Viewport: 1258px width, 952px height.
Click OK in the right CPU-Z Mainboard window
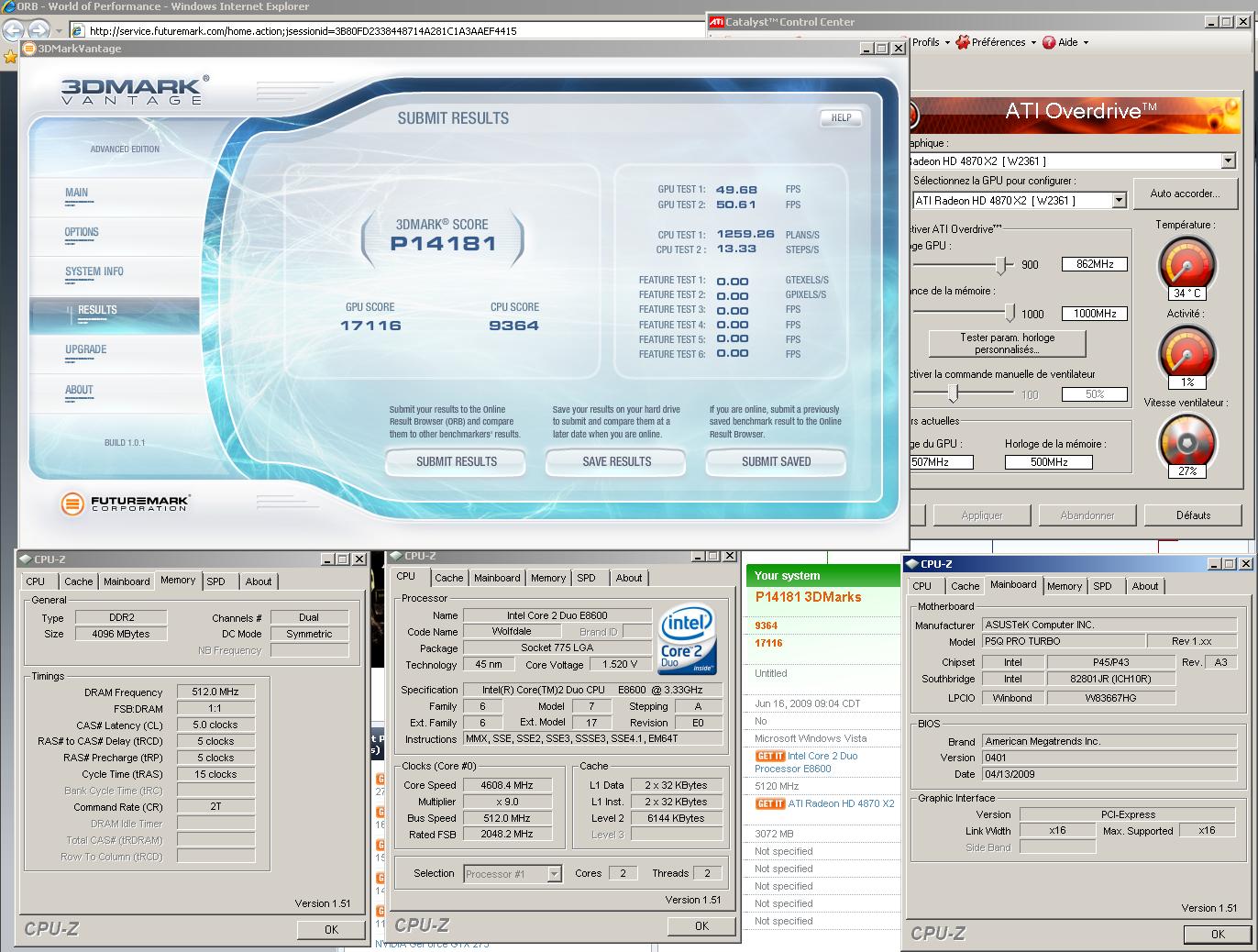tap(1218, 934)
